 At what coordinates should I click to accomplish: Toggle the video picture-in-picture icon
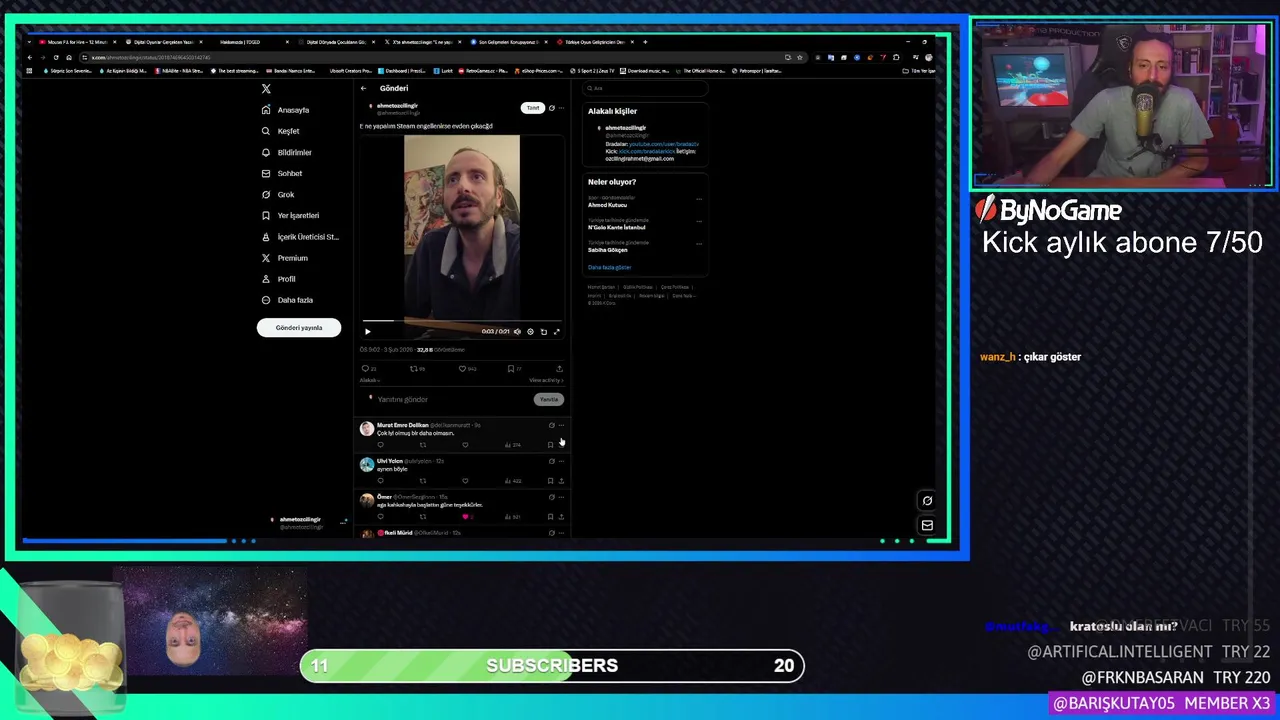[543, 331]
